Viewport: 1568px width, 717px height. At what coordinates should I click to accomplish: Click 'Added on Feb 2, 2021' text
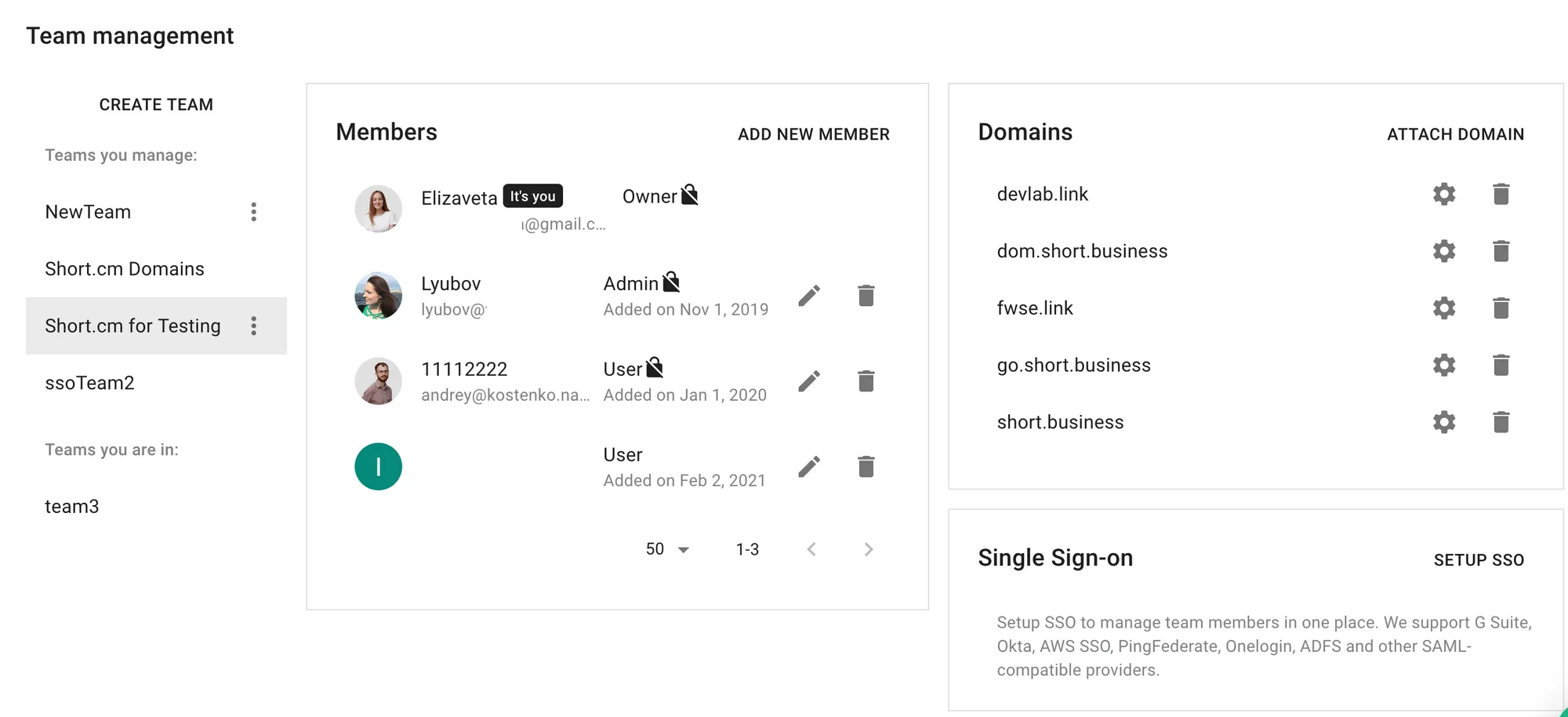tap(684, 481)
